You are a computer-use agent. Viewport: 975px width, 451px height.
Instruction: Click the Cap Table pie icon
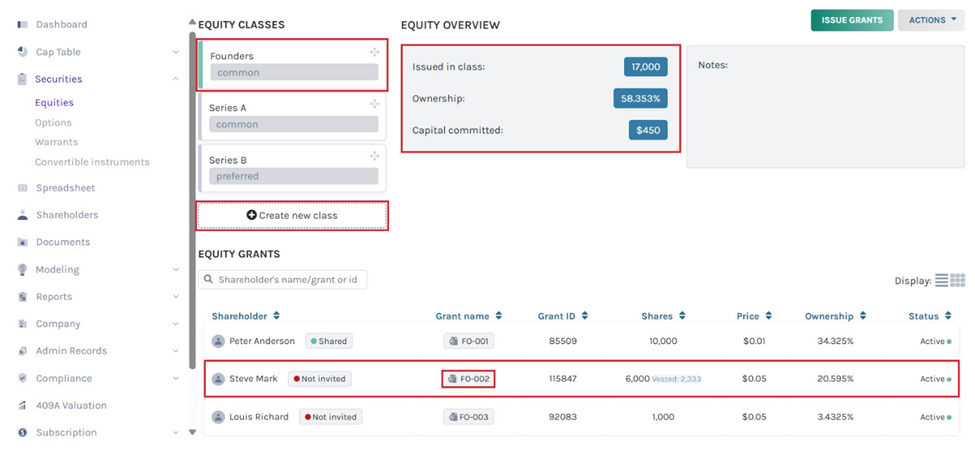23,52
